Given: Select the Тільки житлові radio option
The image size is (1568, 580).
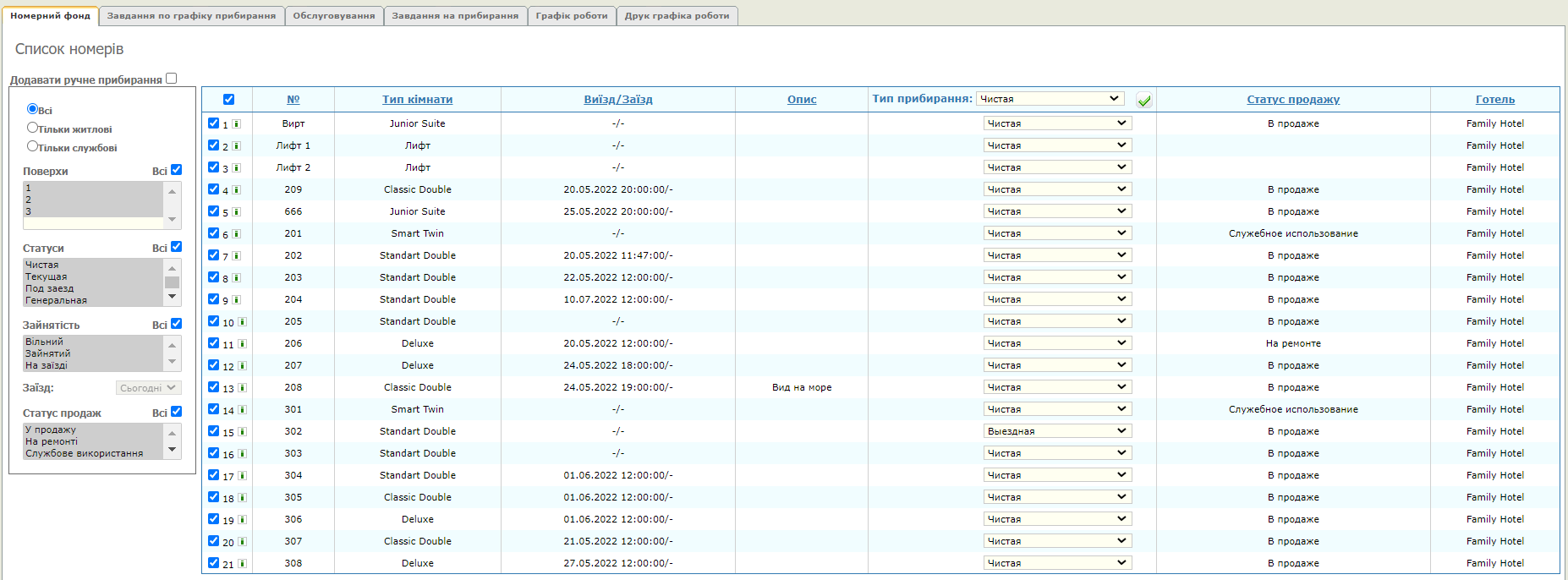Looking at the screenshot, I should (33, 128).
